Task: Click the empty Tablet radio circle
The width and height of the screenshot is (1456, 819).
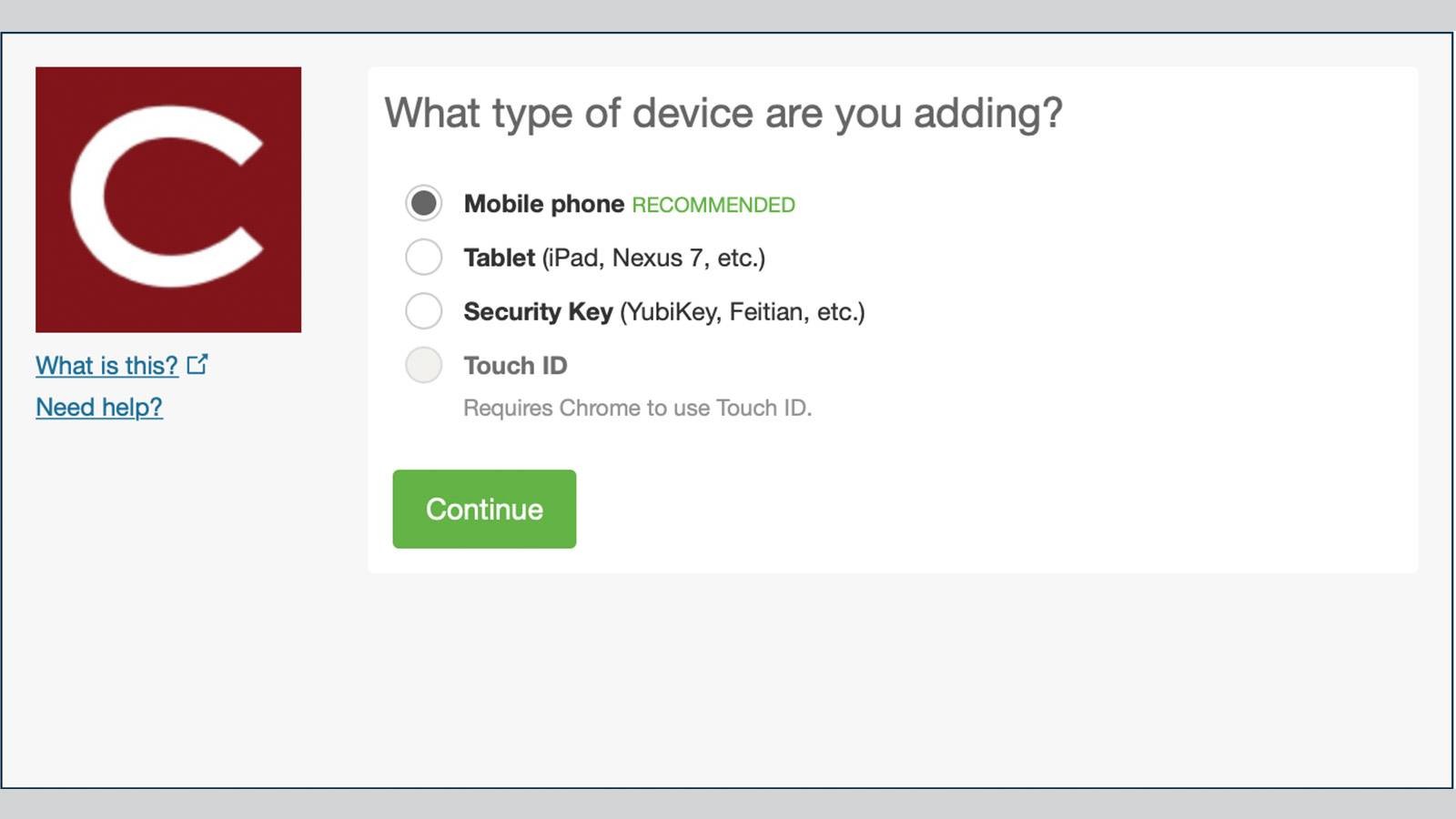Action: click(423, 258)
